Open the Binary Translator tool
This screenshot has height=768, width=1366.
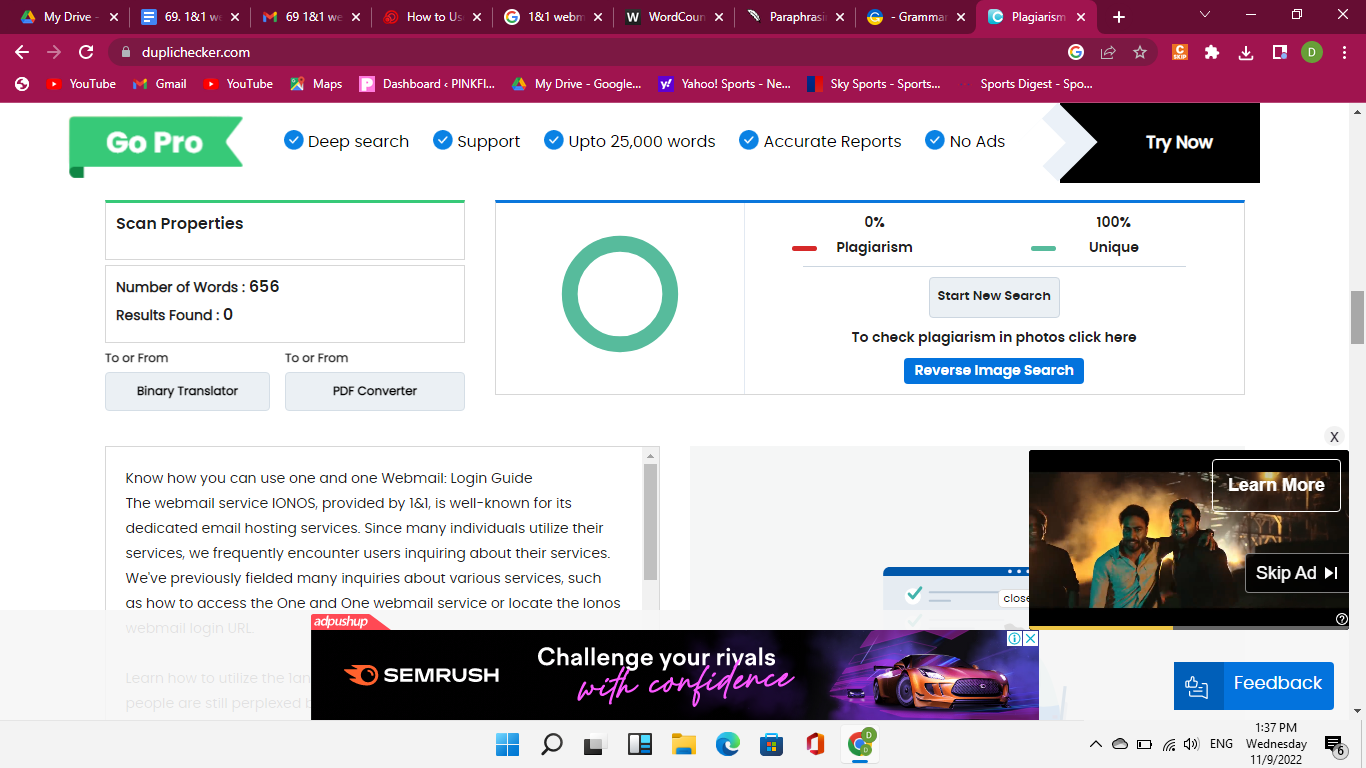(x=187, y=391)
